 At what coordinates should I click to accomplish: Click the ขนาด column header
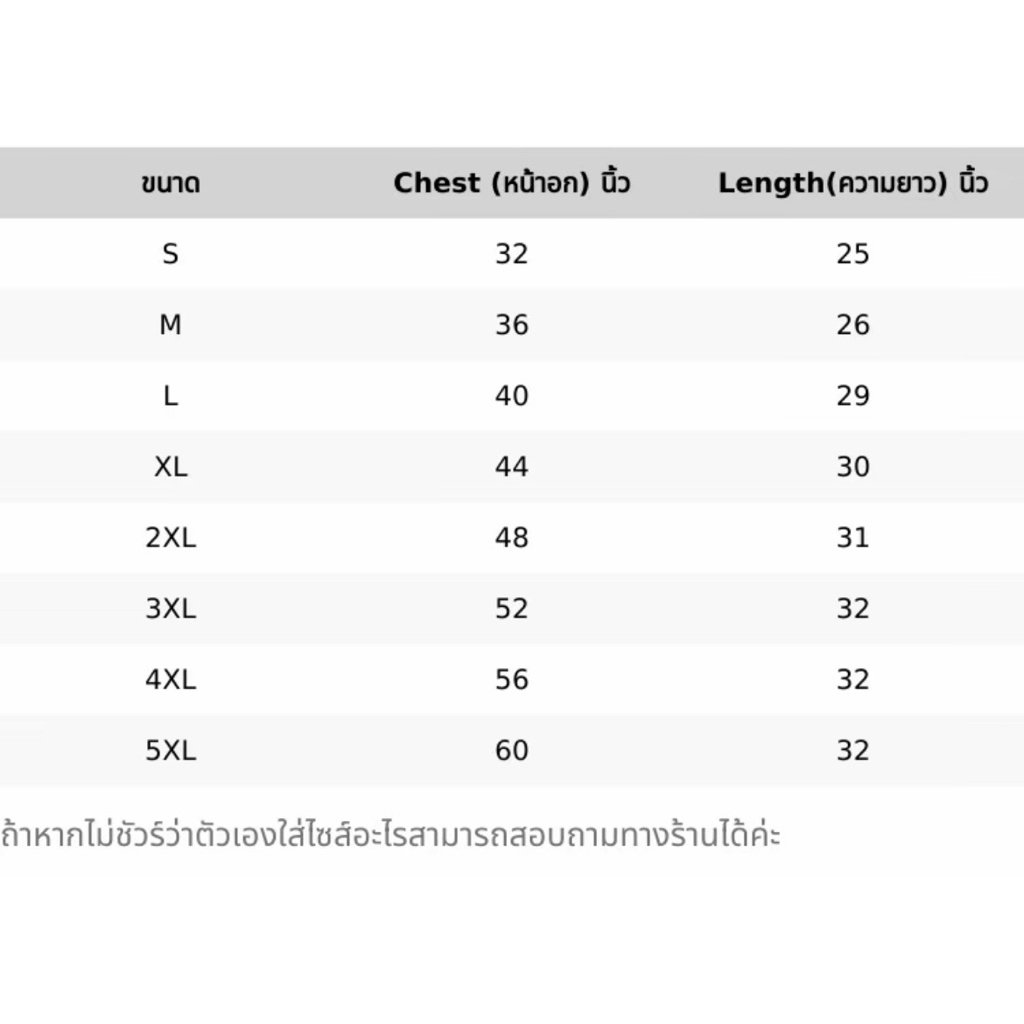point(170,183)
